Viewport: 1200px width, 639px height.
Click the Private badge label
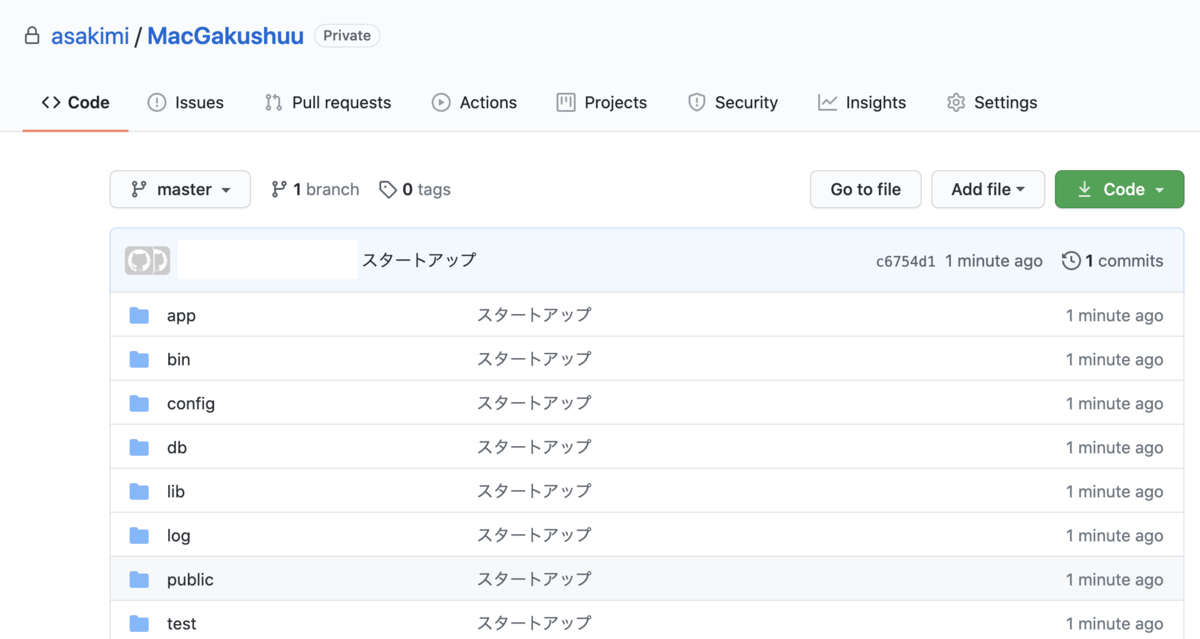click(347, 36)
